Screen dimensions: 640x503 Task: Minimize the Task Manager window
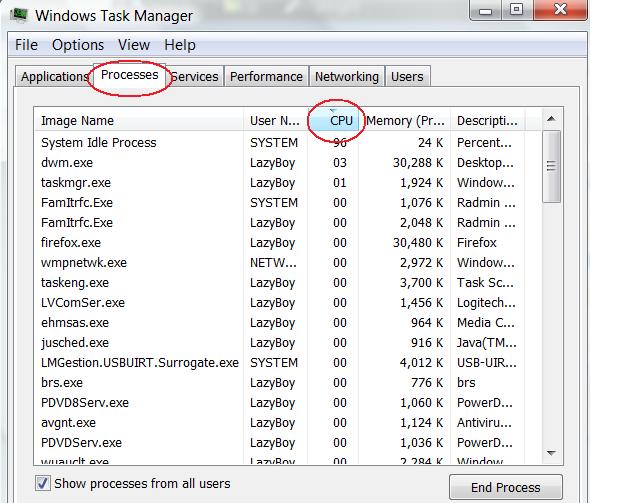[x=485, y=11]
